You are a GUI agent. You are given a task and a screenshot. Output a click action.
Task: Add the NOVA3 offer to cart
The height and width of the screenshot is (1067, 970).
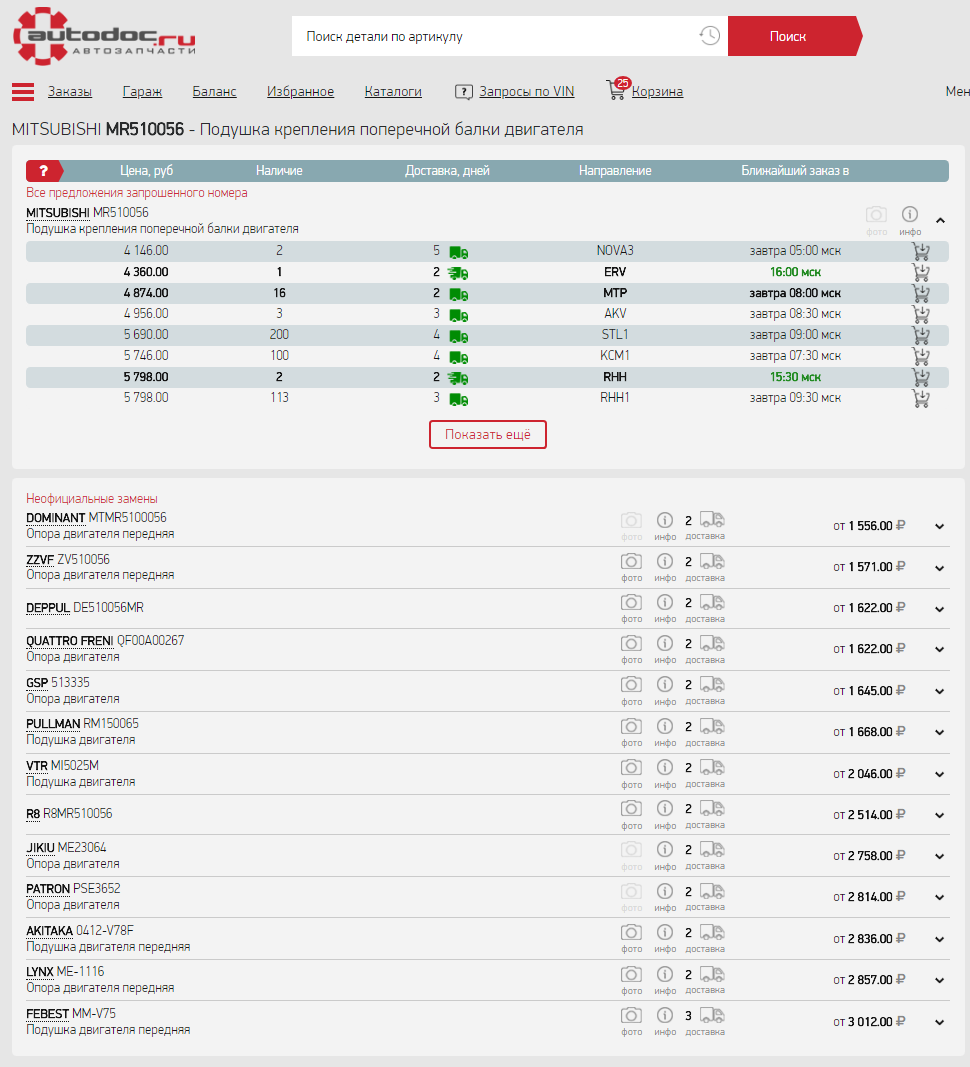[921, 251]
